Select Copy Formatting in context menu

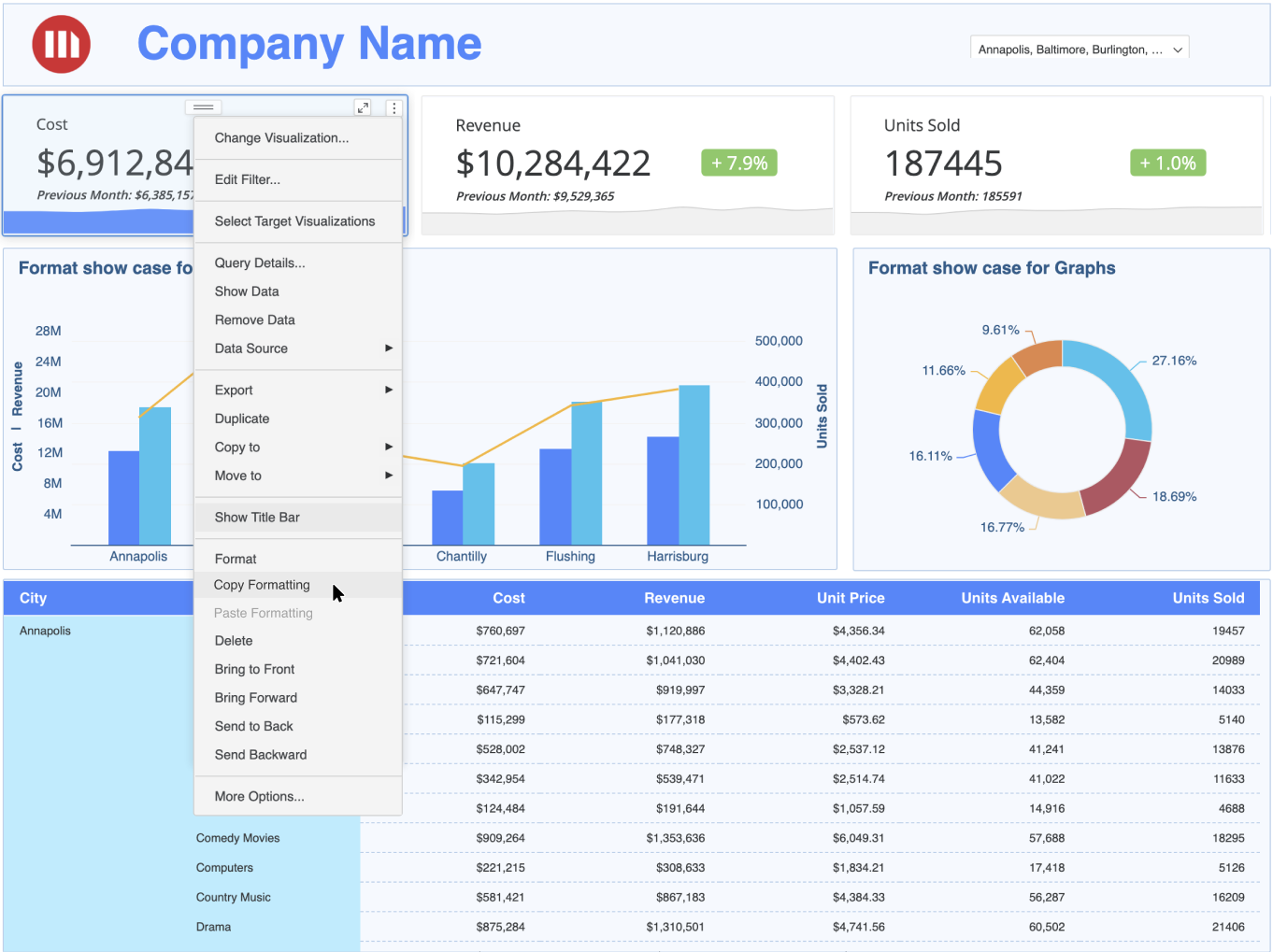point(262,585)
